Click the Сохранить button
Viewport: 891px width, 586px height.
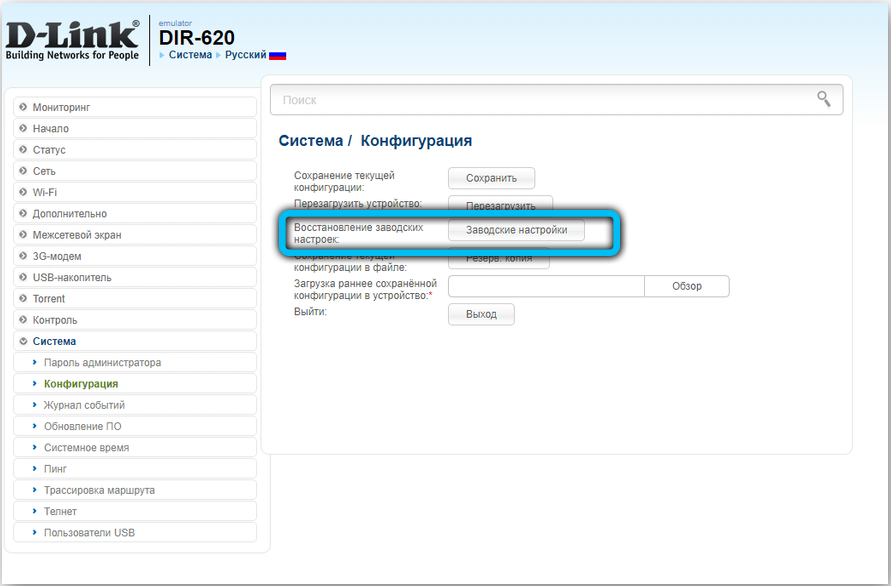coord(492,178)
